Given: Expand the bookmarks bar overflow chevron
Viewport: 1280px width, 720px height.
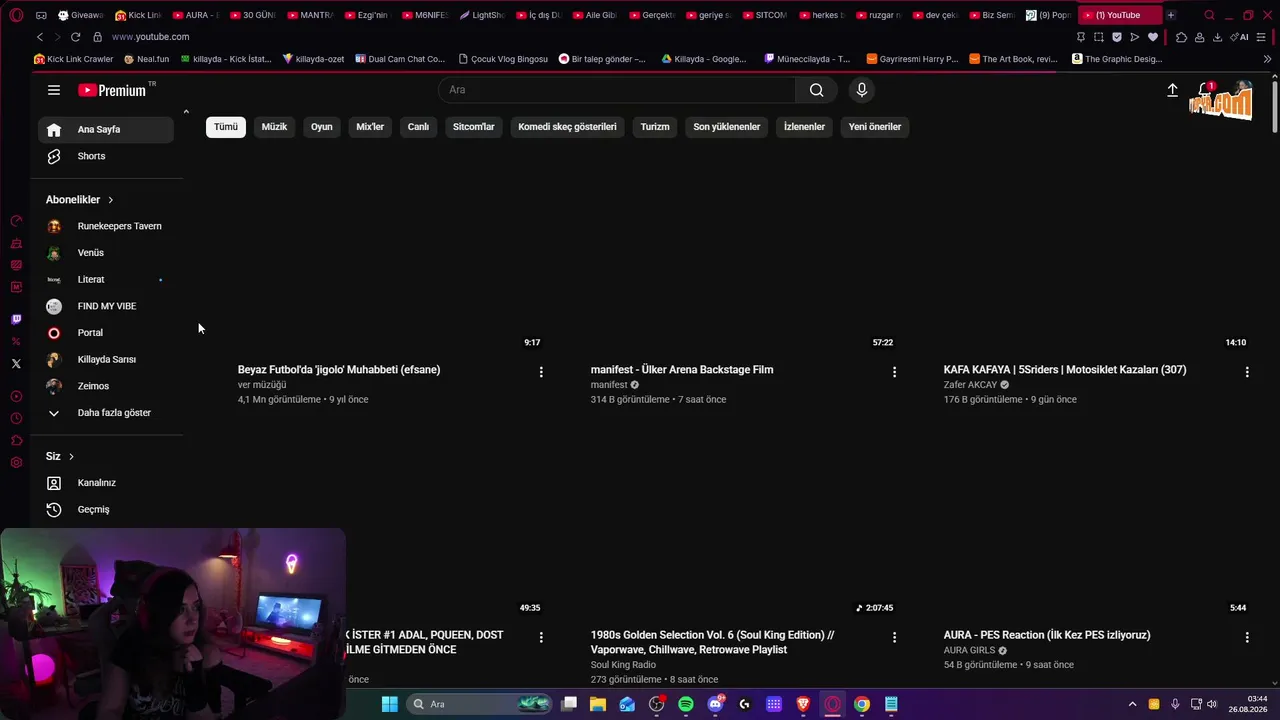Looking at the screenshot, I should pos(1267,59).
